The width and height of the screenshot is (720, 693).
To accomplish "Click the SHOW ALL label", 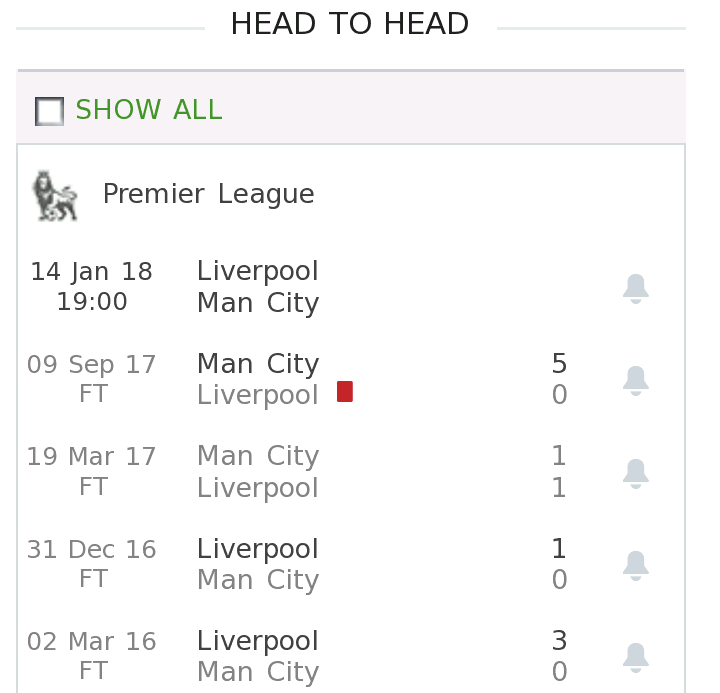I will [x=149, y=111].
